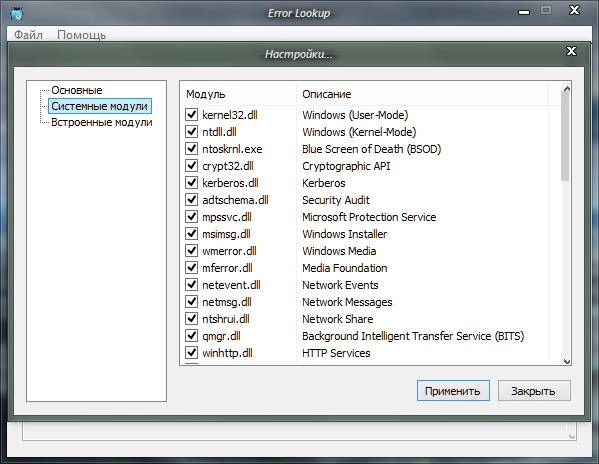Image resolution: width=599 pixels, height=464 pixels.
Task: Click the module list scrollbar up arrow
Action: 567,89
